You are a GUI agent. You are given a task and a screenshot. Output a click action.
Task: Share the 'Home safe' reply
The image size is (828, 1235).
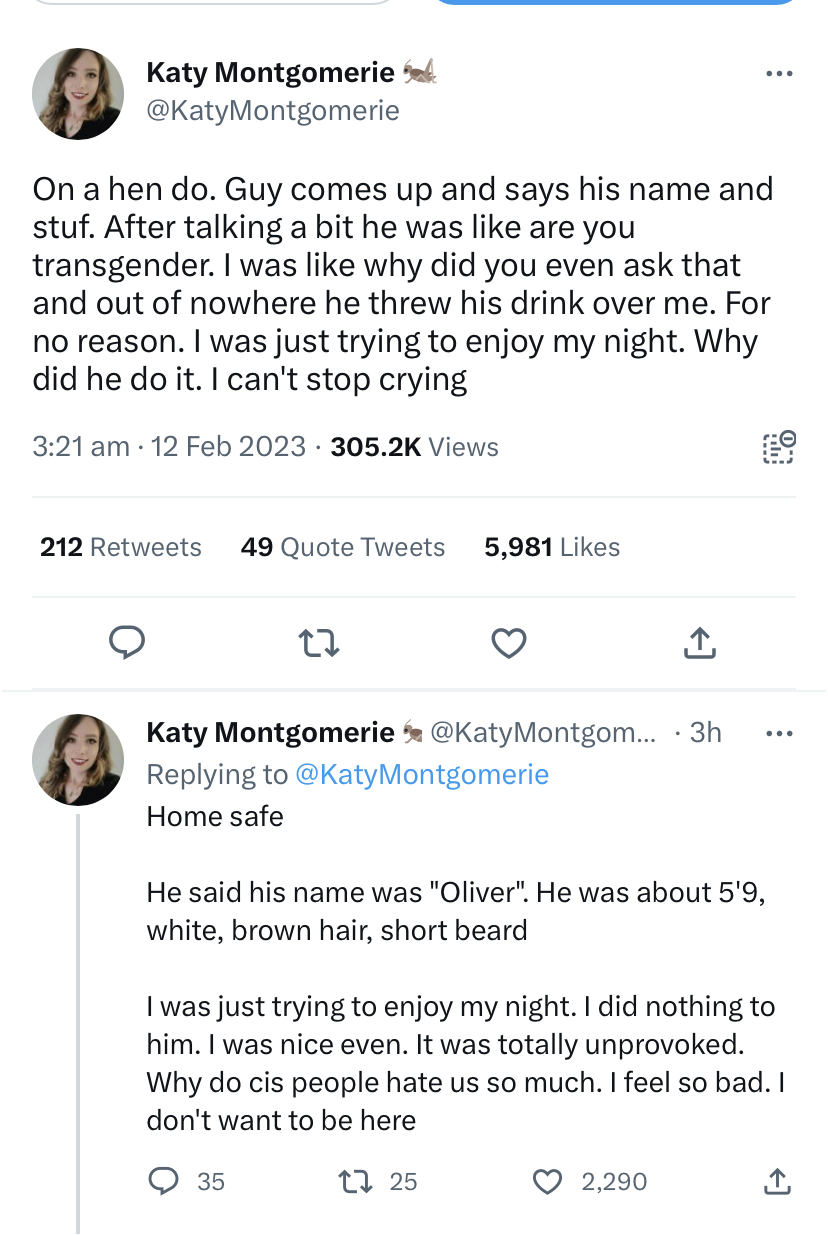(x=776, y=1181)
